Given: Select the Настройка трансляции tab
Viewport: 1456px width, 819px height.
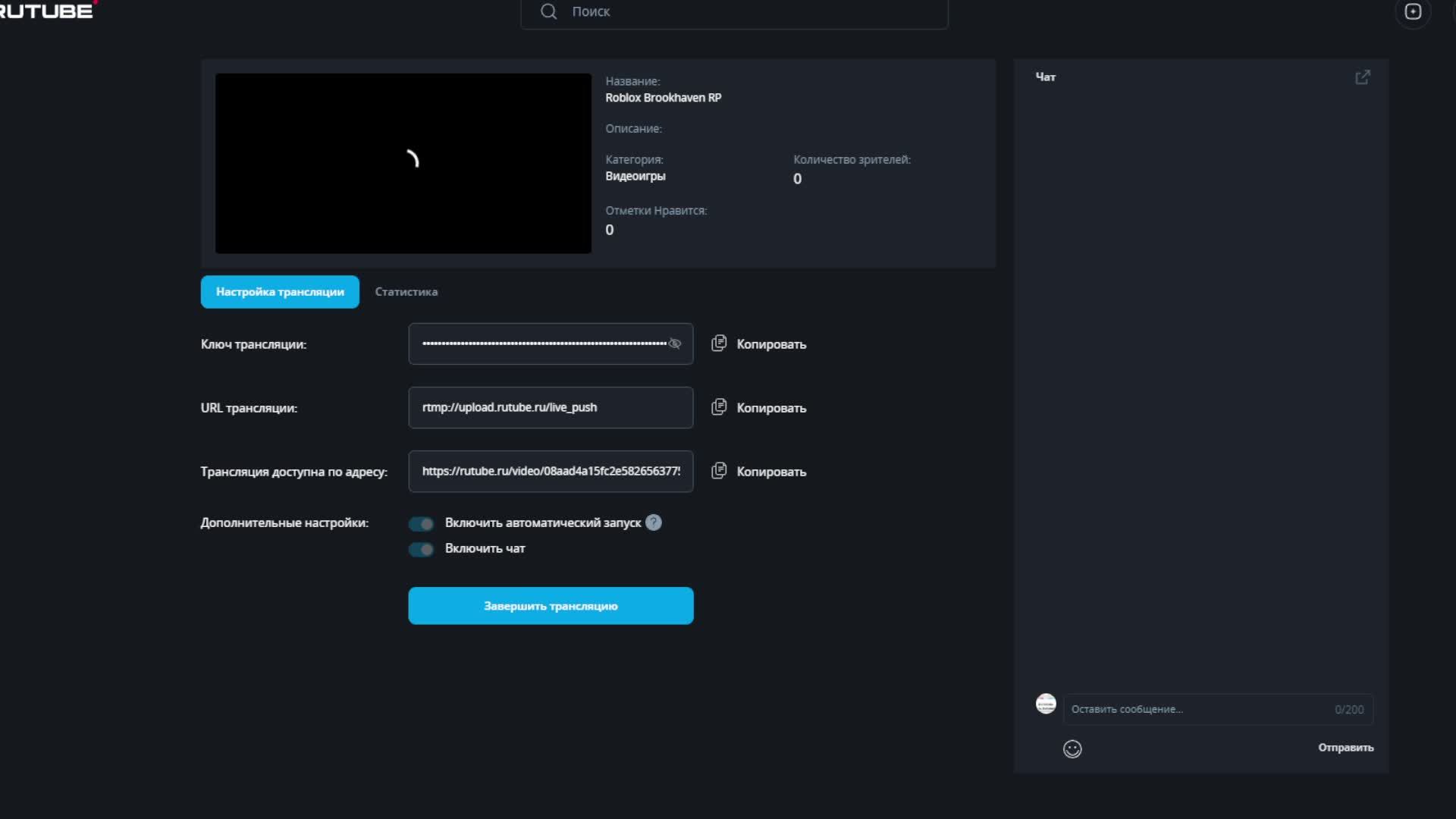Looking at the screenshot, I should pos(280,292).
